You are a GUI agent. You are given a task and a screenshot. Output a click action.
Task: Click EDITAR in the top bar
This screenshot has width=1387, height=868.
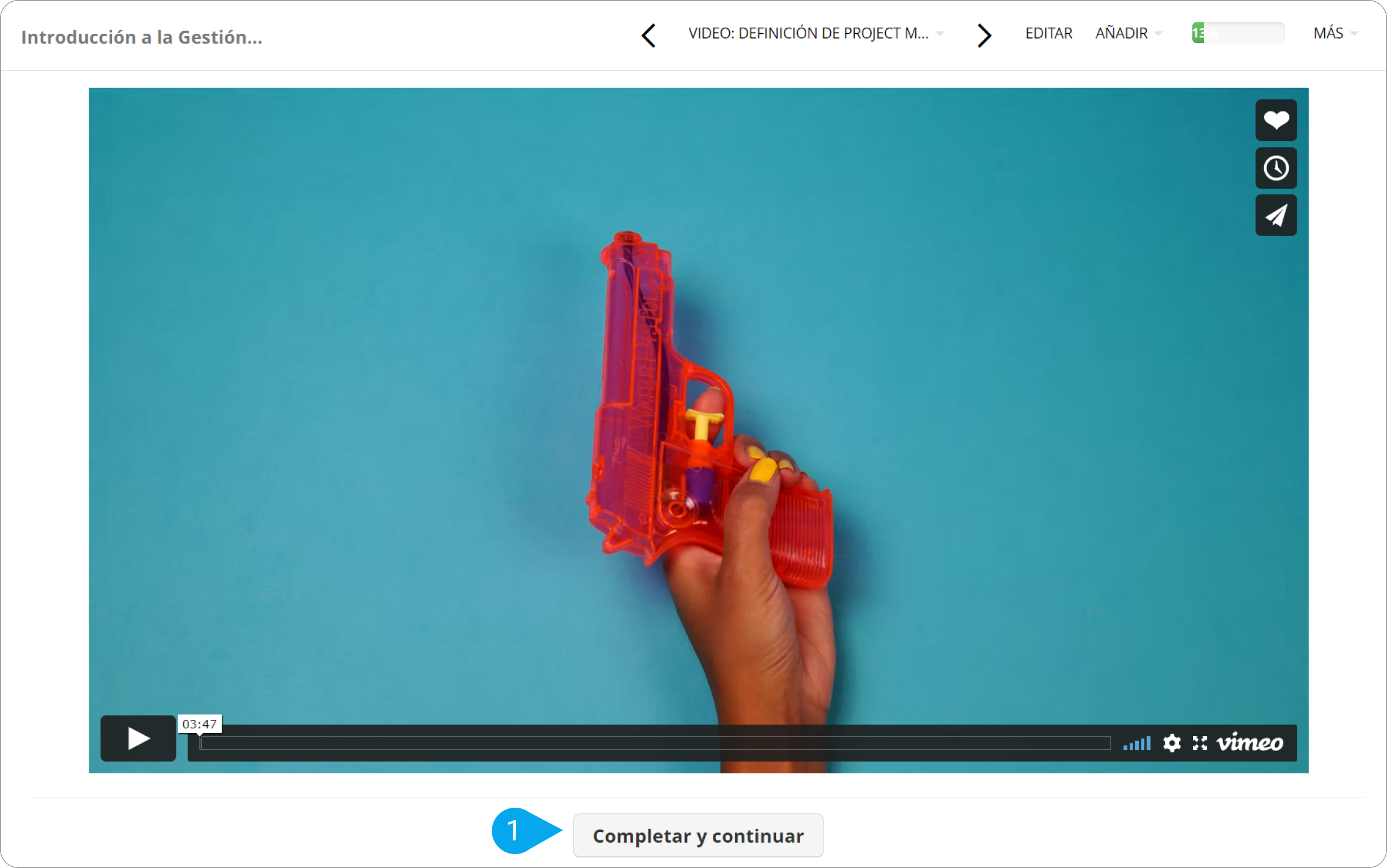tap(1048, 33)
